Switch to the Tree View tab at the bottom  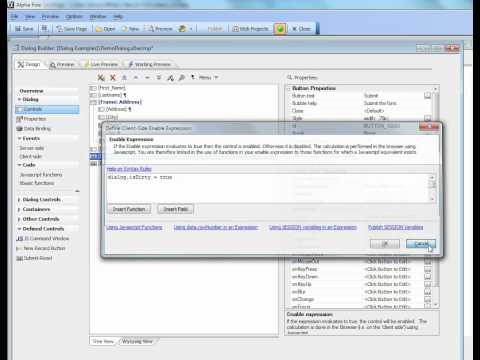pyautogui.click(x=103, y=341)
